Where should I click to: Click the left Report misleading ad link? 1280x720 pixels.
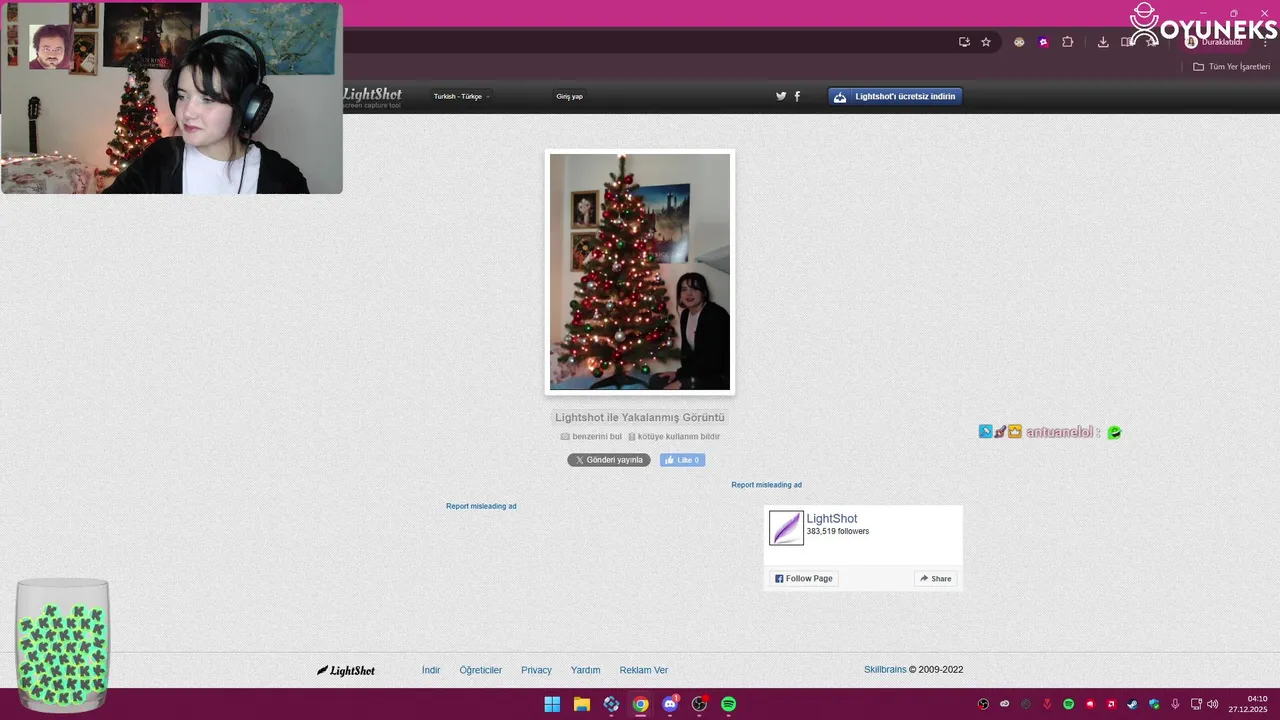click(x=481, y=506)
